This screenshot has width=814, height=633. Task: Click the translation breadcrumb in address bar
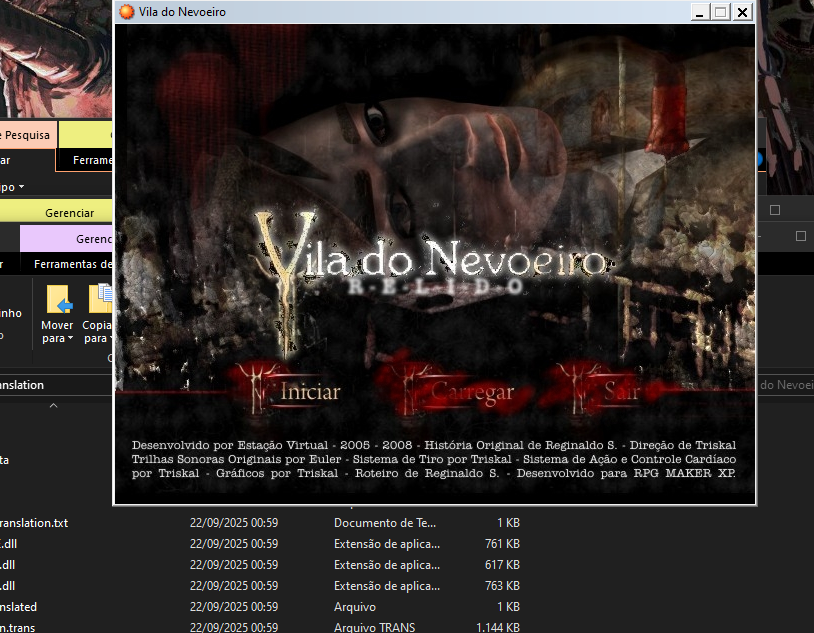(x=22, y=385)
